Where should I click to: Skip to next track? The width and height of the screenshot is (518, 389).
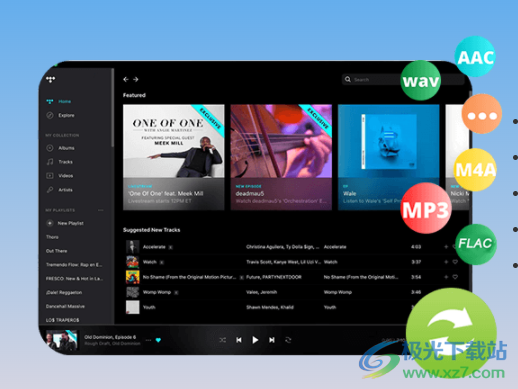point(272,340)
